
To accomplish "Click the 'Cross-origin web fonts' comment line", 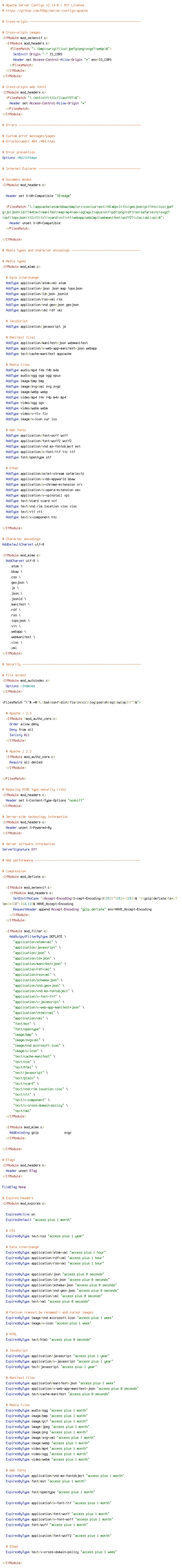I will (25, 87).
